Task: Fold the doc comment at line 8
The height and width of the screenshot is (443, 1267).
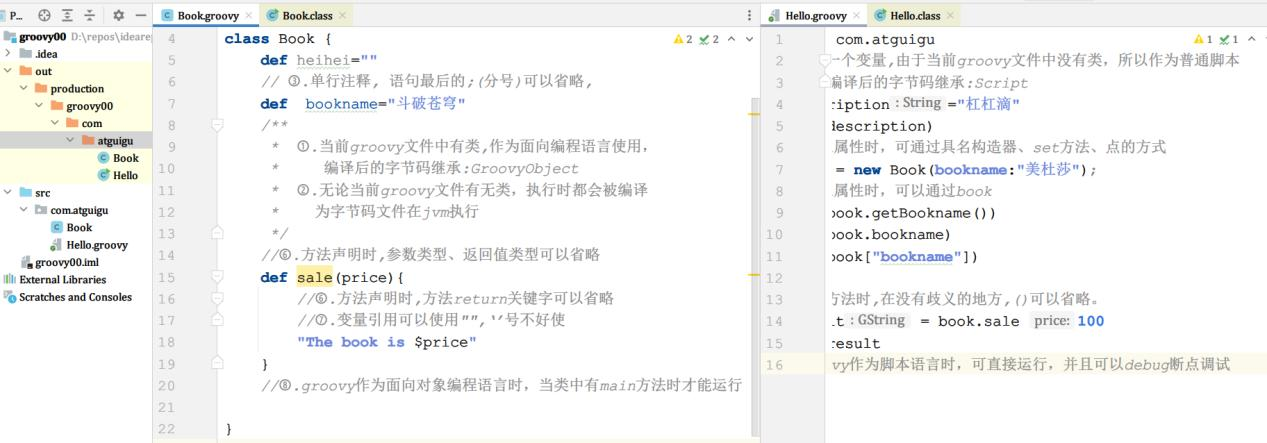Action: [x=216, y=126]
